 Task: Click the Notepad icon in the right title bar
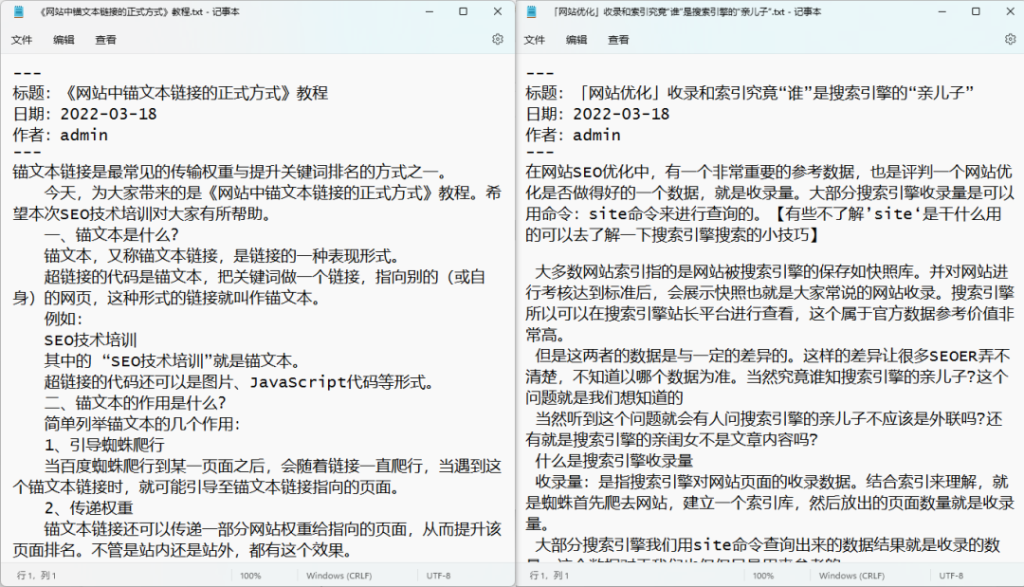pos(530,11)
